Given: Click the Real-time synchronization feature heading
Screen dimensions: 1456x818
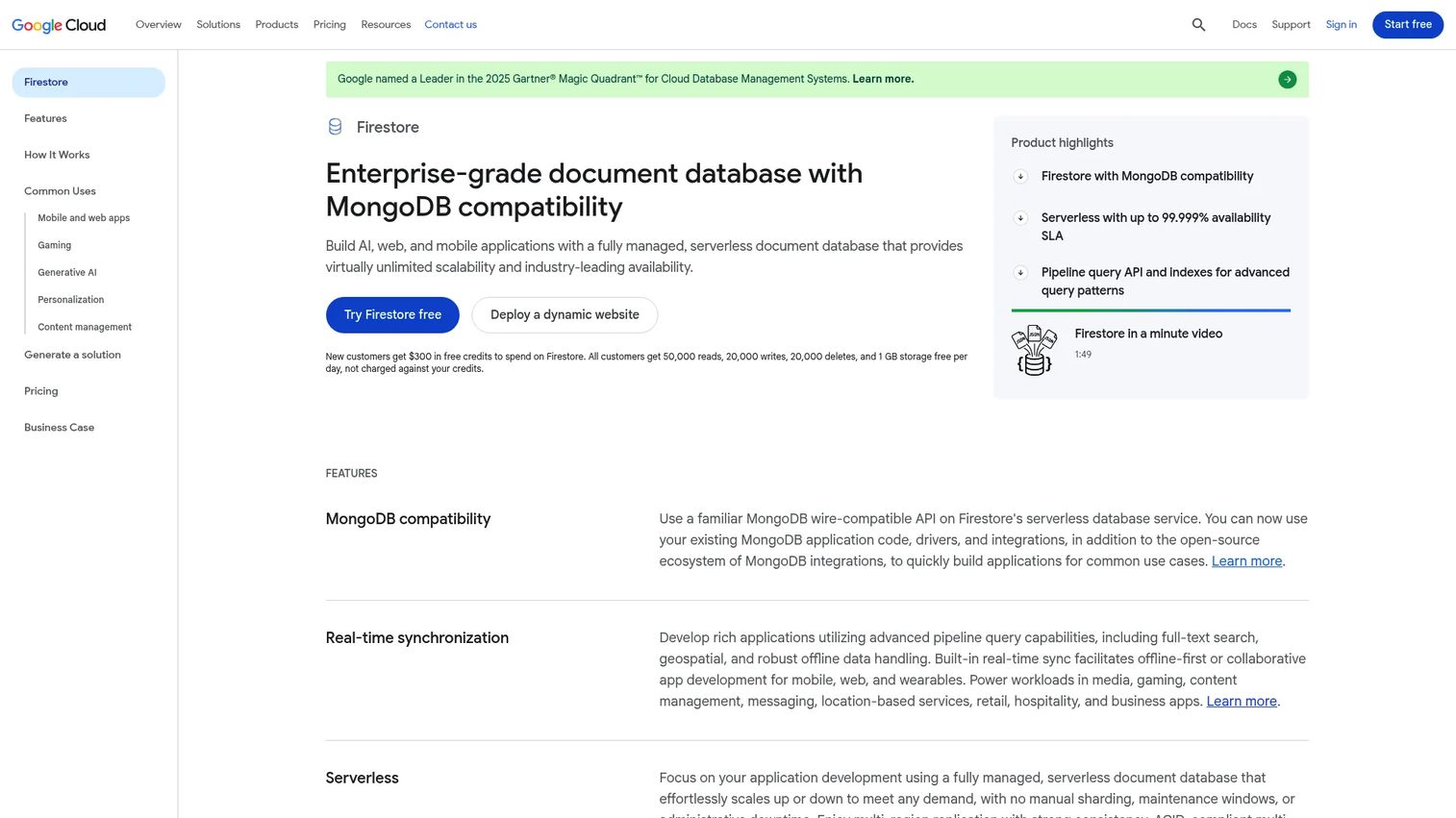Looking at the screenshot, I should (x=417, y=638).
